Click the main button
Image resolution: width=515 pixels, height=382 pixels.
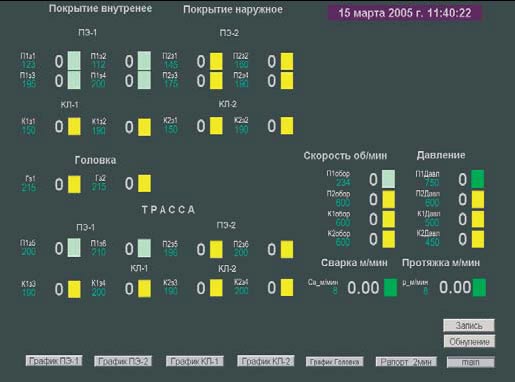tap(470, 362)
